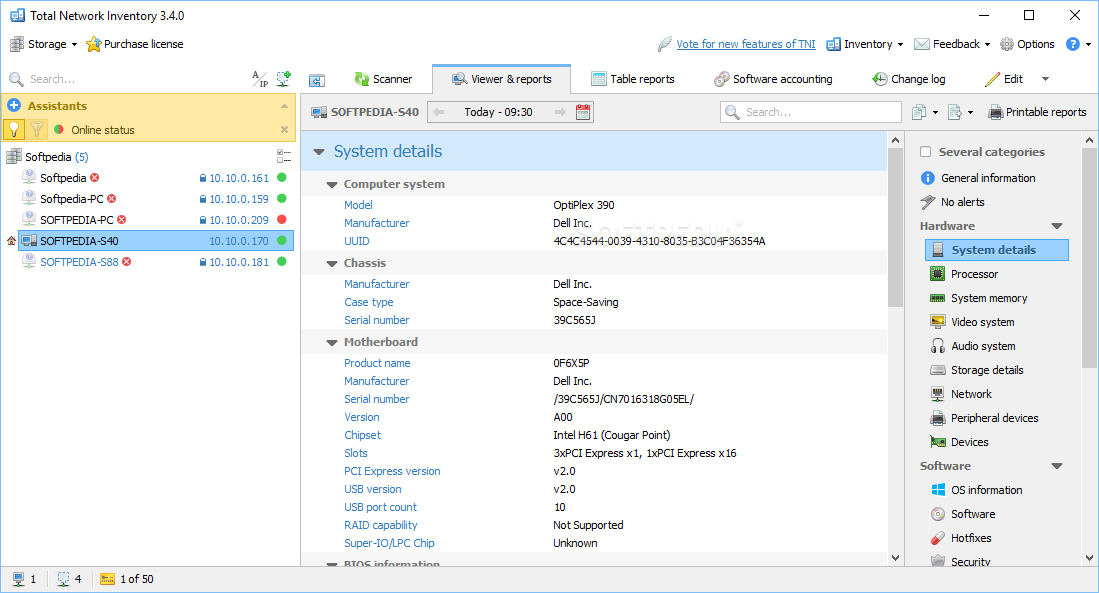
Task: Click the sidebar toggle icon left of Scanner
Action: point(317,81)
